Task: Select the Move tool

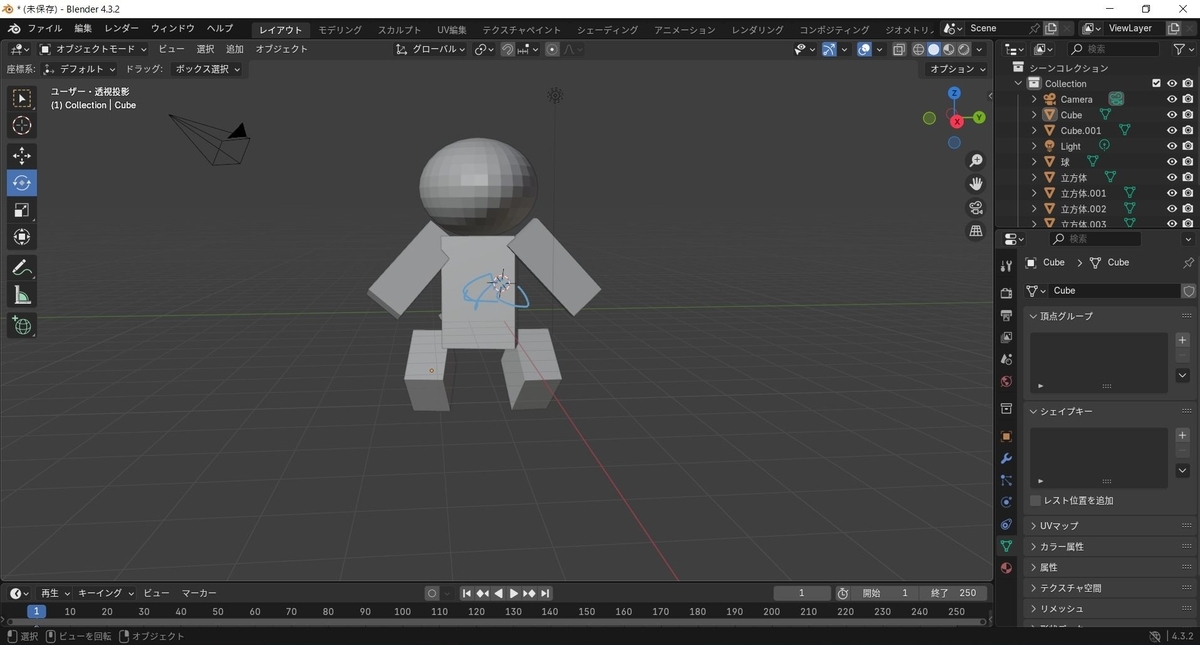Action: (22, 155)
